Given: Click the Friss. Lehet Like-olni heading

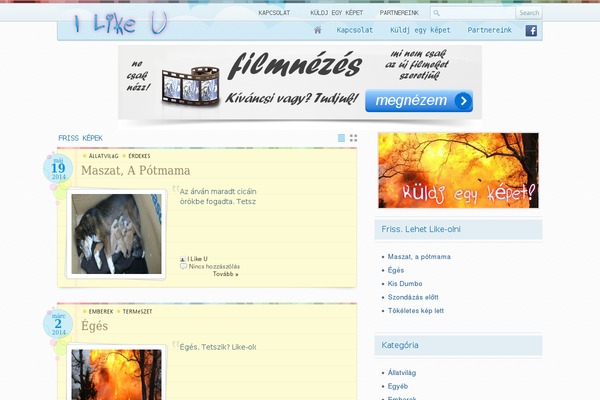Looking at the screenshot, I should 421,229.
